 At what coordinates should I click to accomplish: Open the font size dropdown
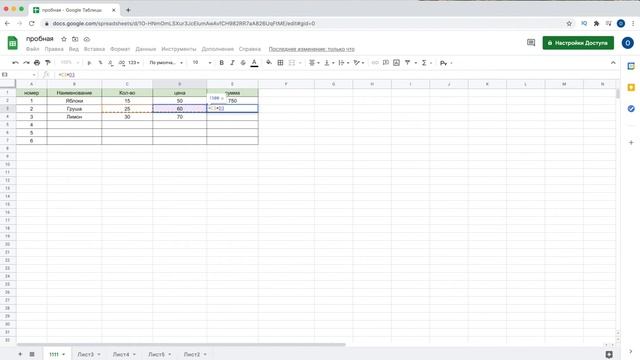point(202,63)
